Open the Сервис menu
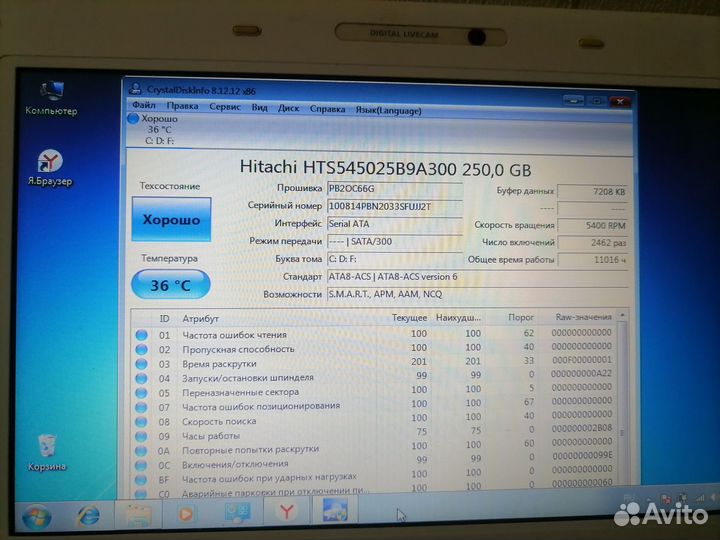The width and height of the screenshot is (720, 540). (225, 107)
